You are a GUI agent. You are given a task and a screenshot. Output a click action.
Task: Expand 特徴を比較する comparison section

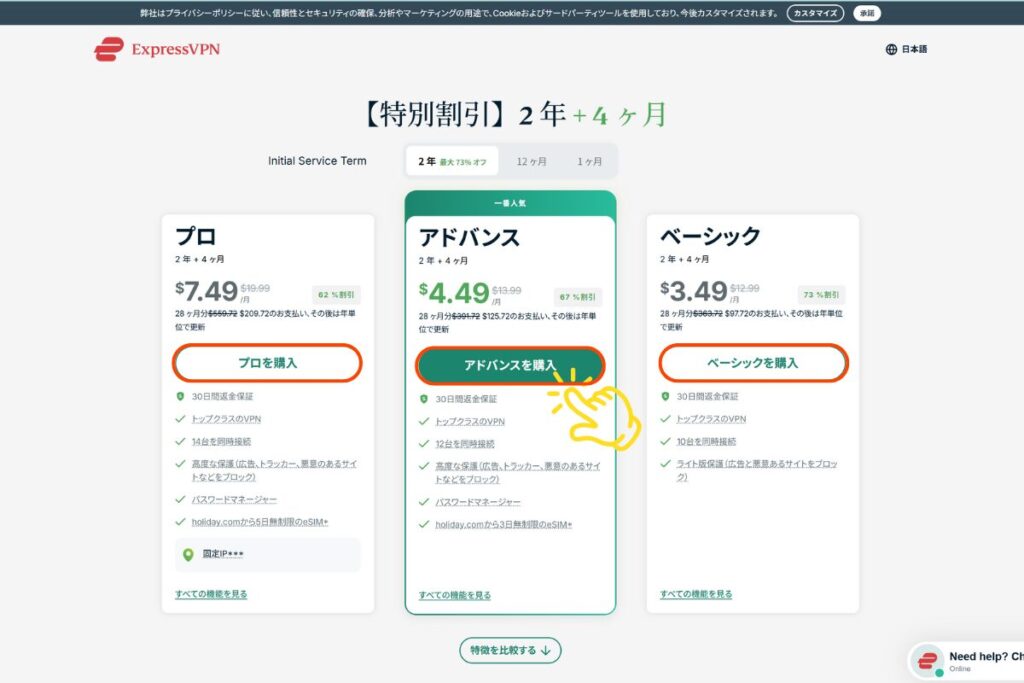coord(510,650)
